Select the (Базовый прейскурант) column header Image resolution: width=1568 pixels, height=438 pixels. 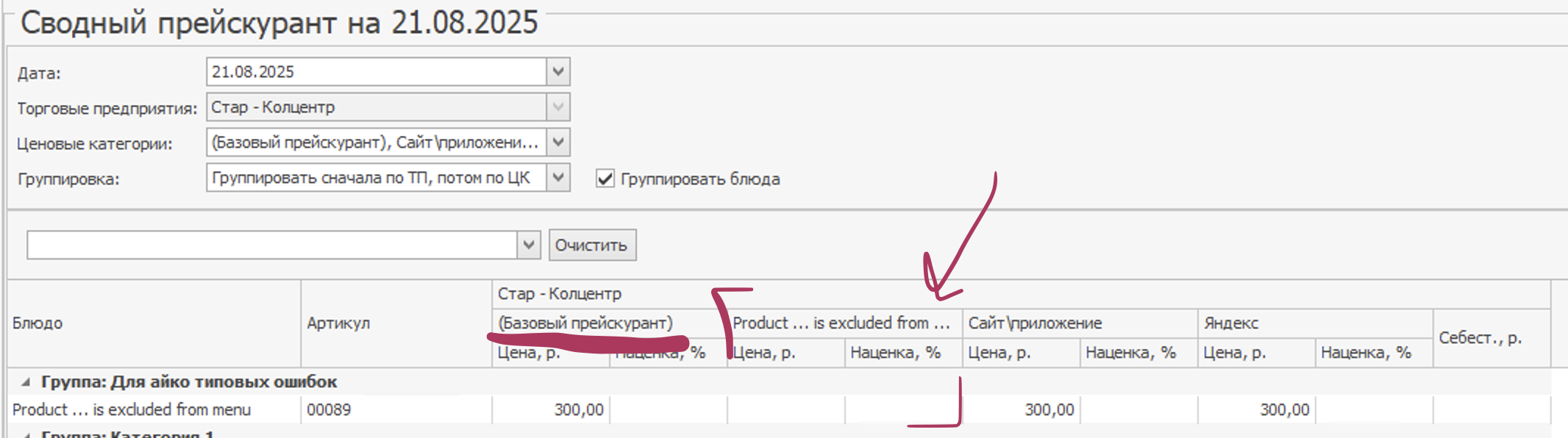[585, 323]
